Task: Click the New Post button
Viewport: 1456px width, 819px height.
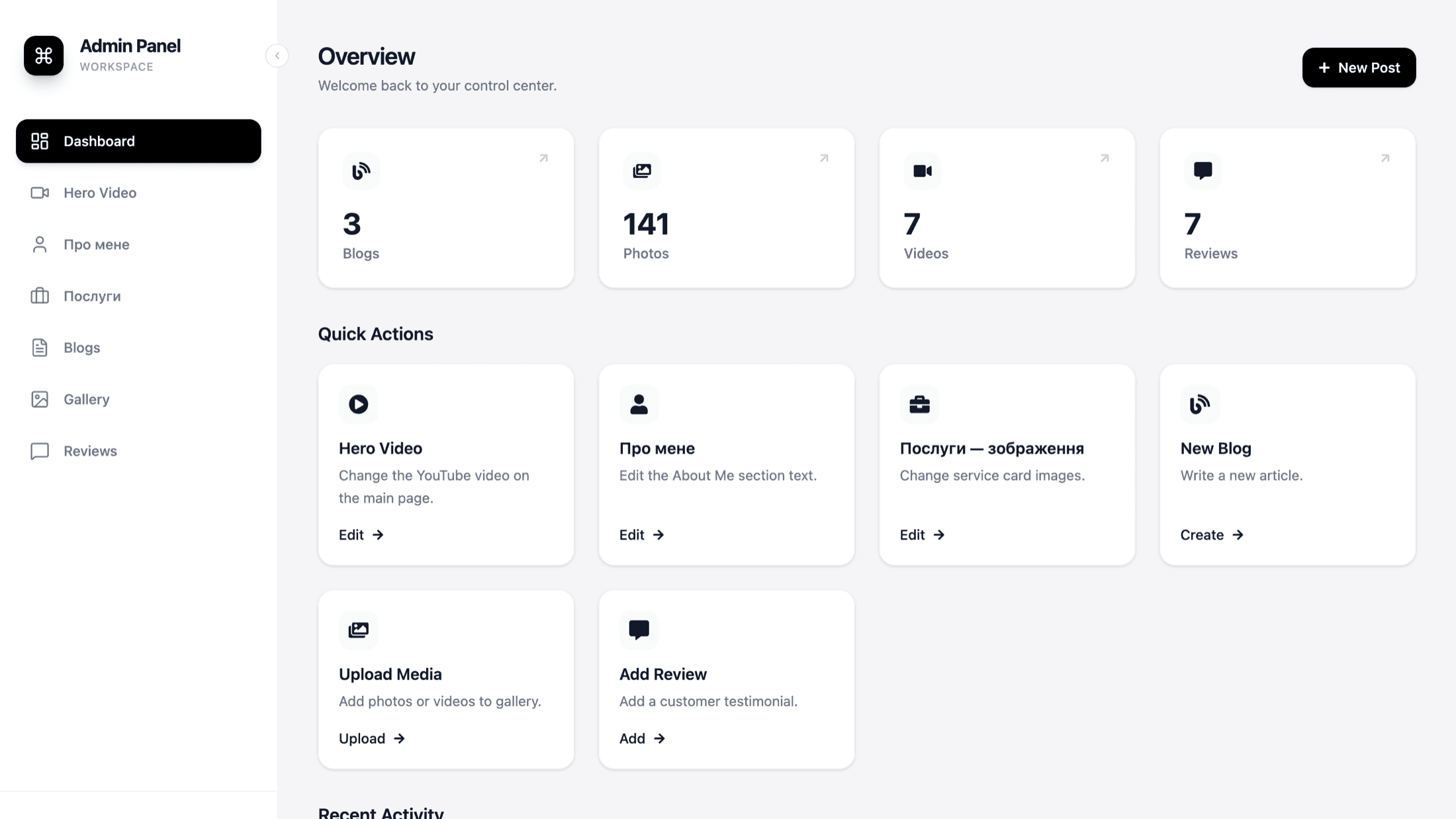Action: [x=1358, y=68]
